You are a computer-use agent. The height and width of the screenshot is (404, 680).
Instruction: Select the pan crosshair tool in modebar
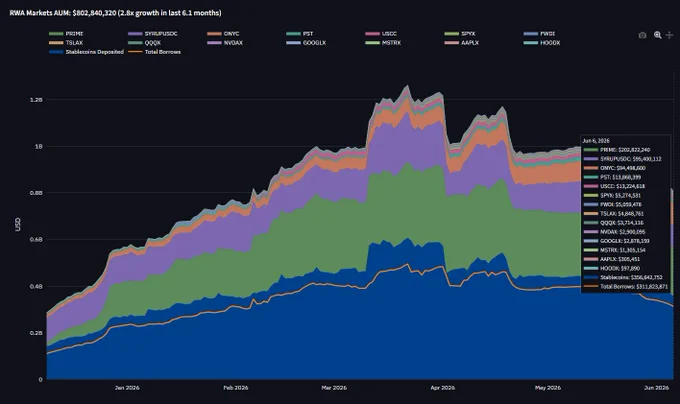point(669,35)
